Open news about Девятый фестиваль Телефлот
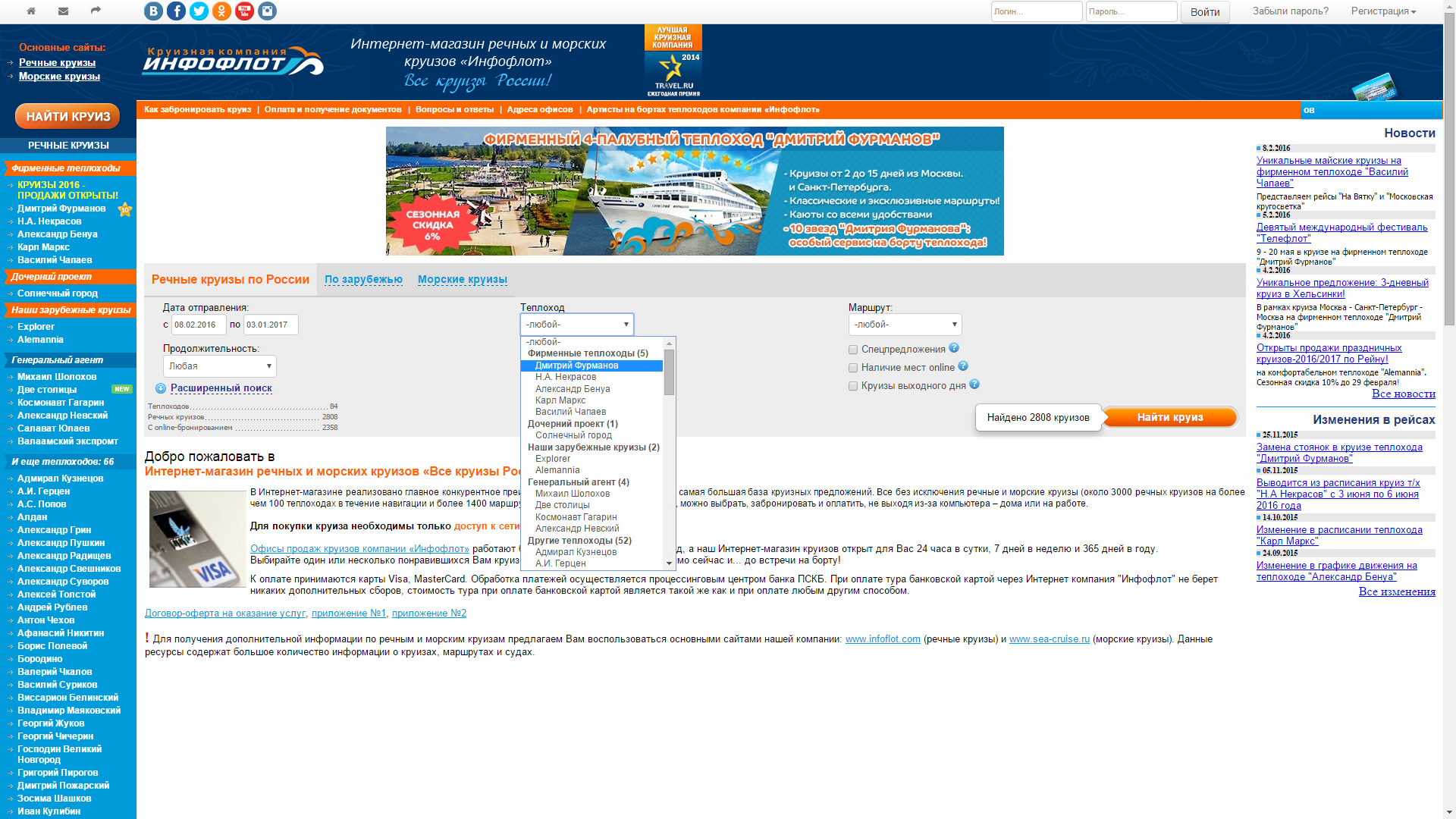The height and width of the screenshot is (819, 1456). click(x=1341, y=233)
